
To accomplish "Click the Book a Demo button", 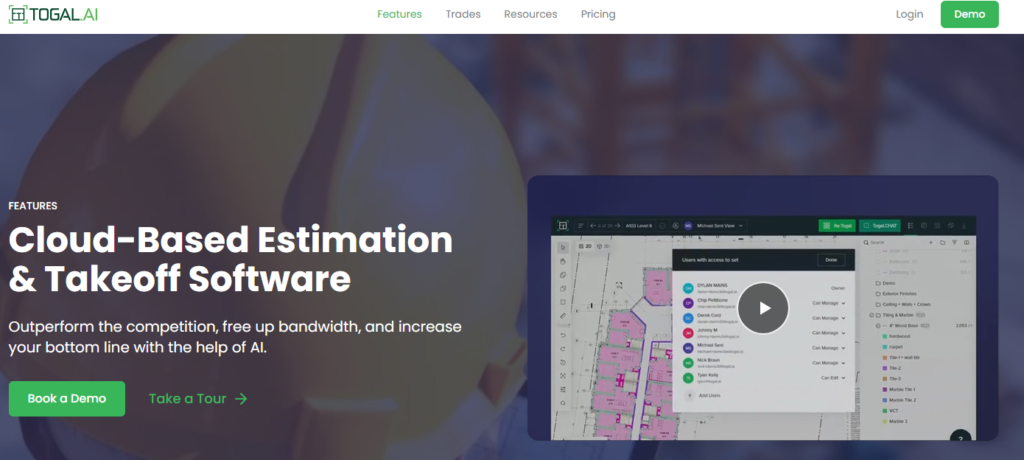I will coord(67,398).
